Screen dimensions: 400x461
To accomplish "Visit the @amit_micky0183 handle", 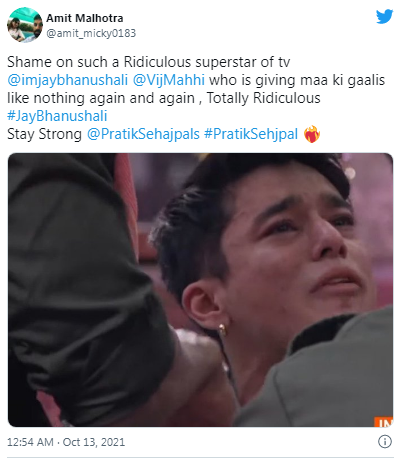I will [x=91, y=33].
